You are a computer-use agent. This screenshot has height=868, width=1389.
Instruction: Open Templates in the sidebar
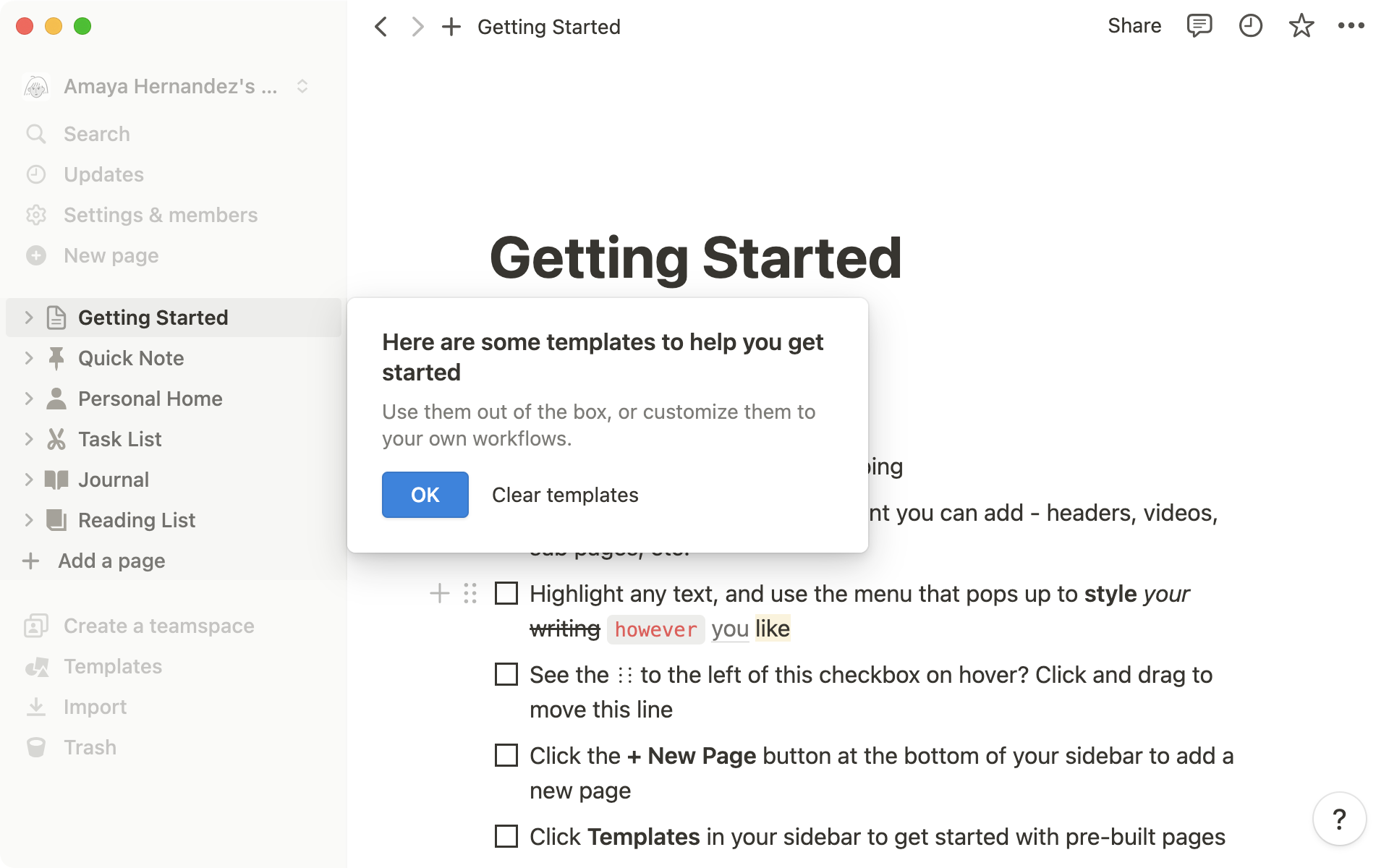112,666
